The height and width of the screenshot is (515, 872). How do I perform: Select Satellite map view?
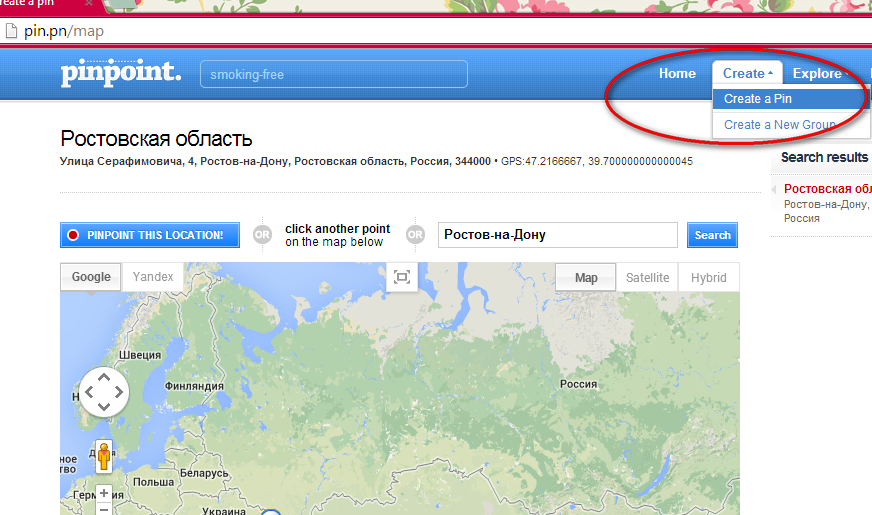647,278
